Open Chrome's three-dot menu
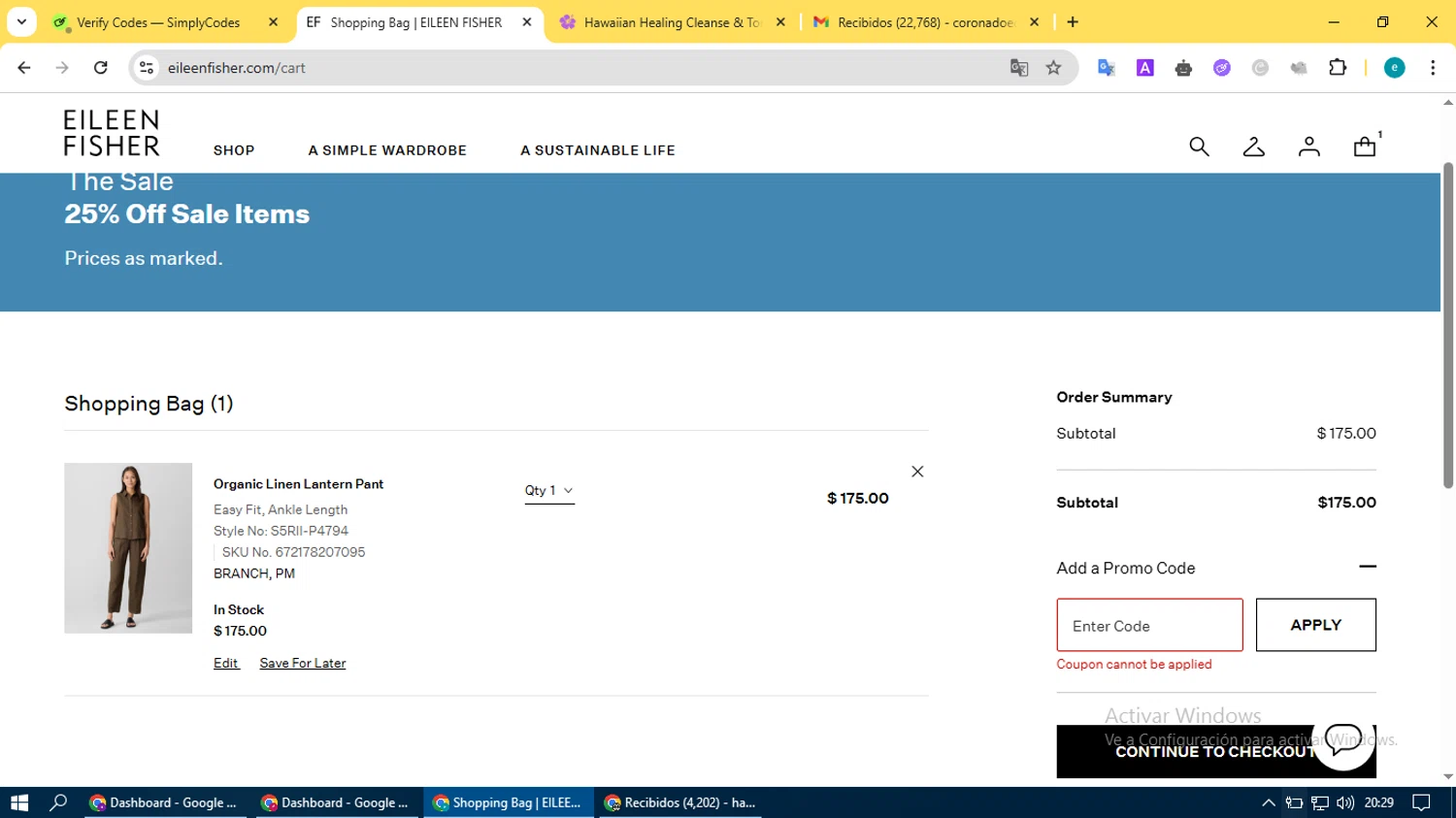Screen dimensions: 1456x818 pos(1433,68)
